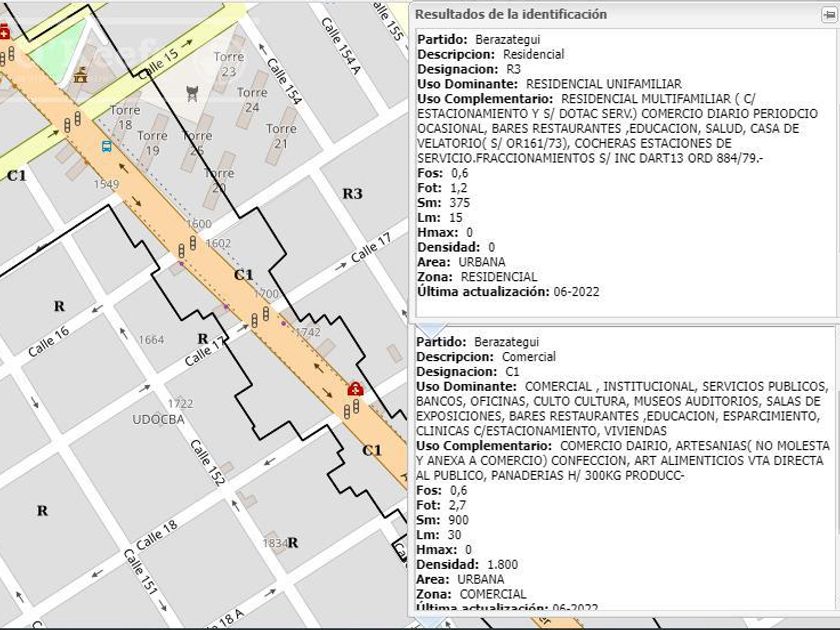Click 'Zona: RESIDENCIAL' line
This screenshot has width=840, height=630.
coord(477,277)
